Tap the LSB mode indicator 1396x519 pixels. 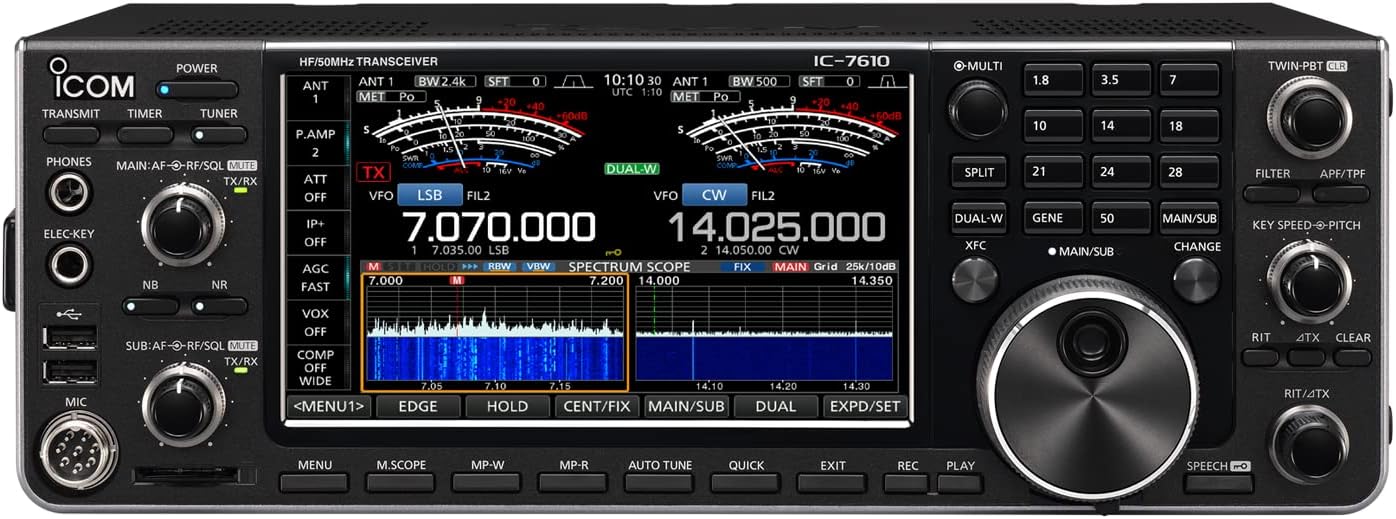click(x=429, y=195)
